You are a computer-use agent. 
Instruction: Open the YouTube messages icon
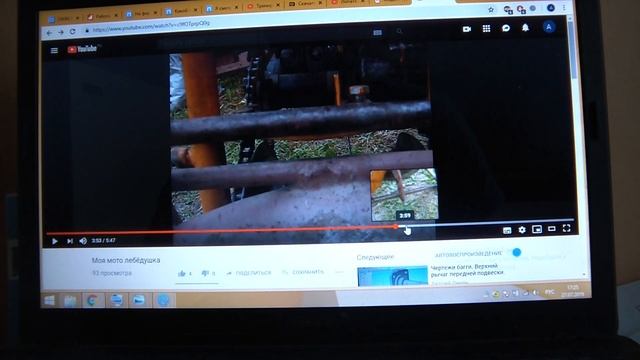pos(506,28)
